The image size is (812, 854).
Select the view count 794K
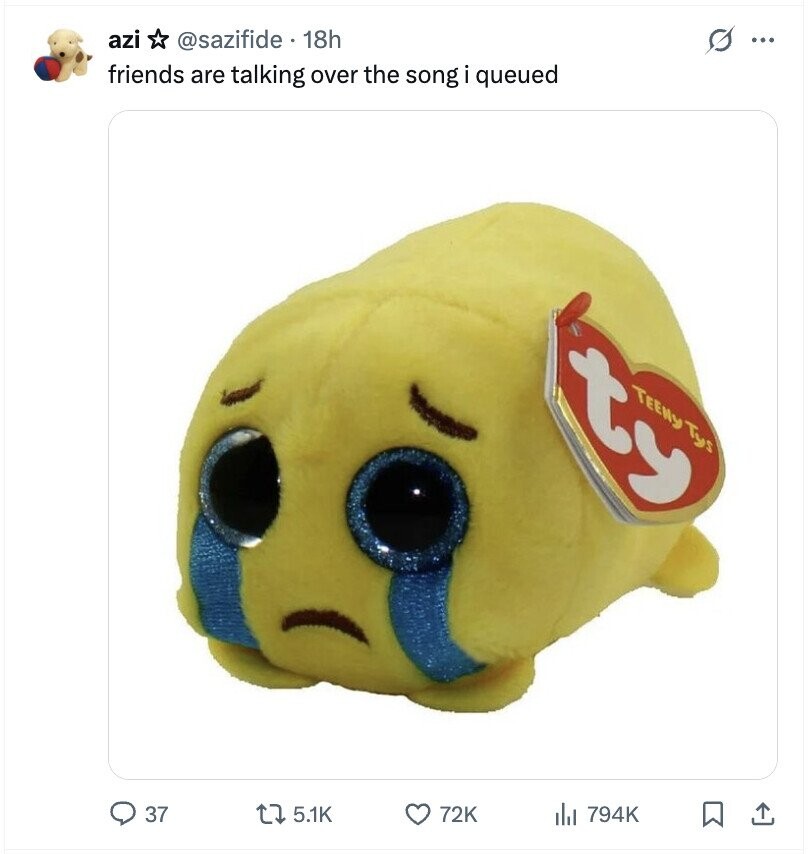pyautogui.click(x=613, y=814)
